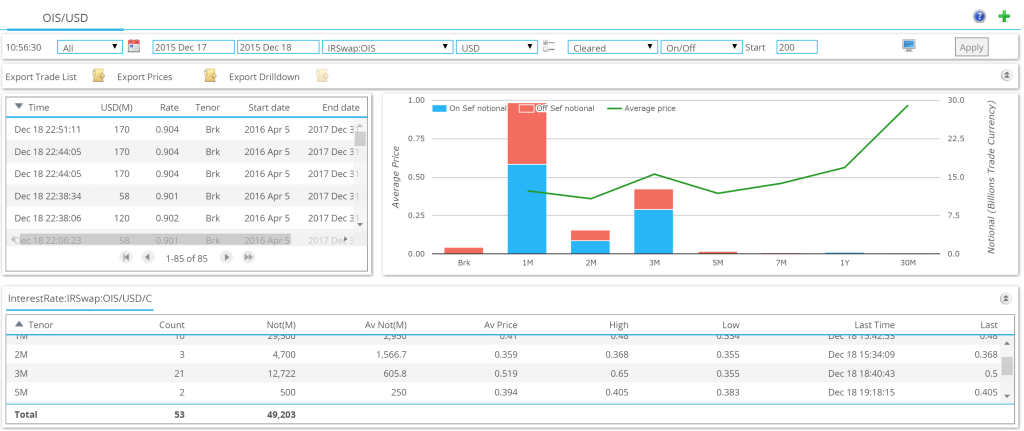This screenshot has height=431, width=1024.
Task: Collapse the export toolbar panel
Action: click(1006, 76)
